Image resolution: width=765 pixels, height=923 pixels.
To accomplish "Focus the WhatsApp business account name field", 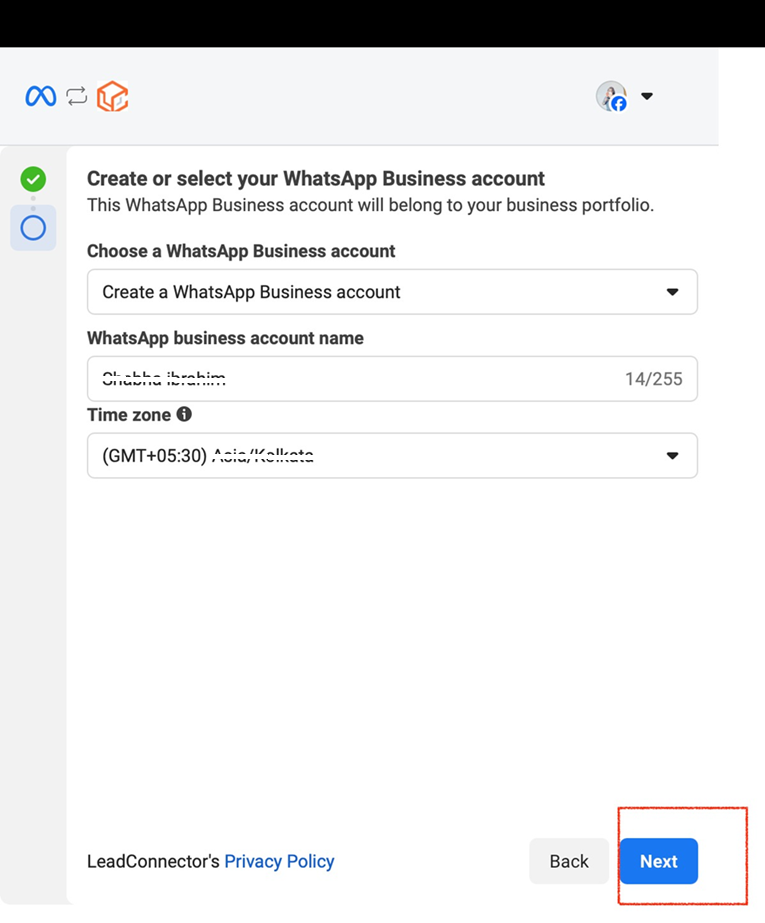I will pos(350,379).
